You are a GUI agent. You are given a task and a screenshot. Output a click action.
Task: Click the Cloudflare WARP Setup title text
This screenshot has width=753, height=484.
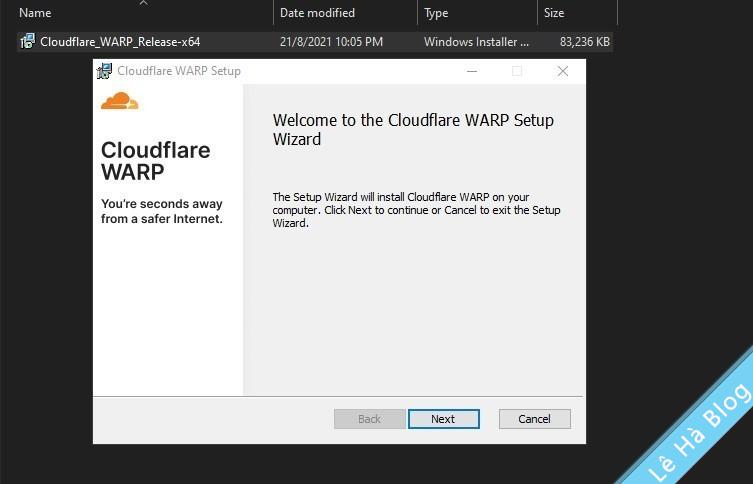(179, 71)
